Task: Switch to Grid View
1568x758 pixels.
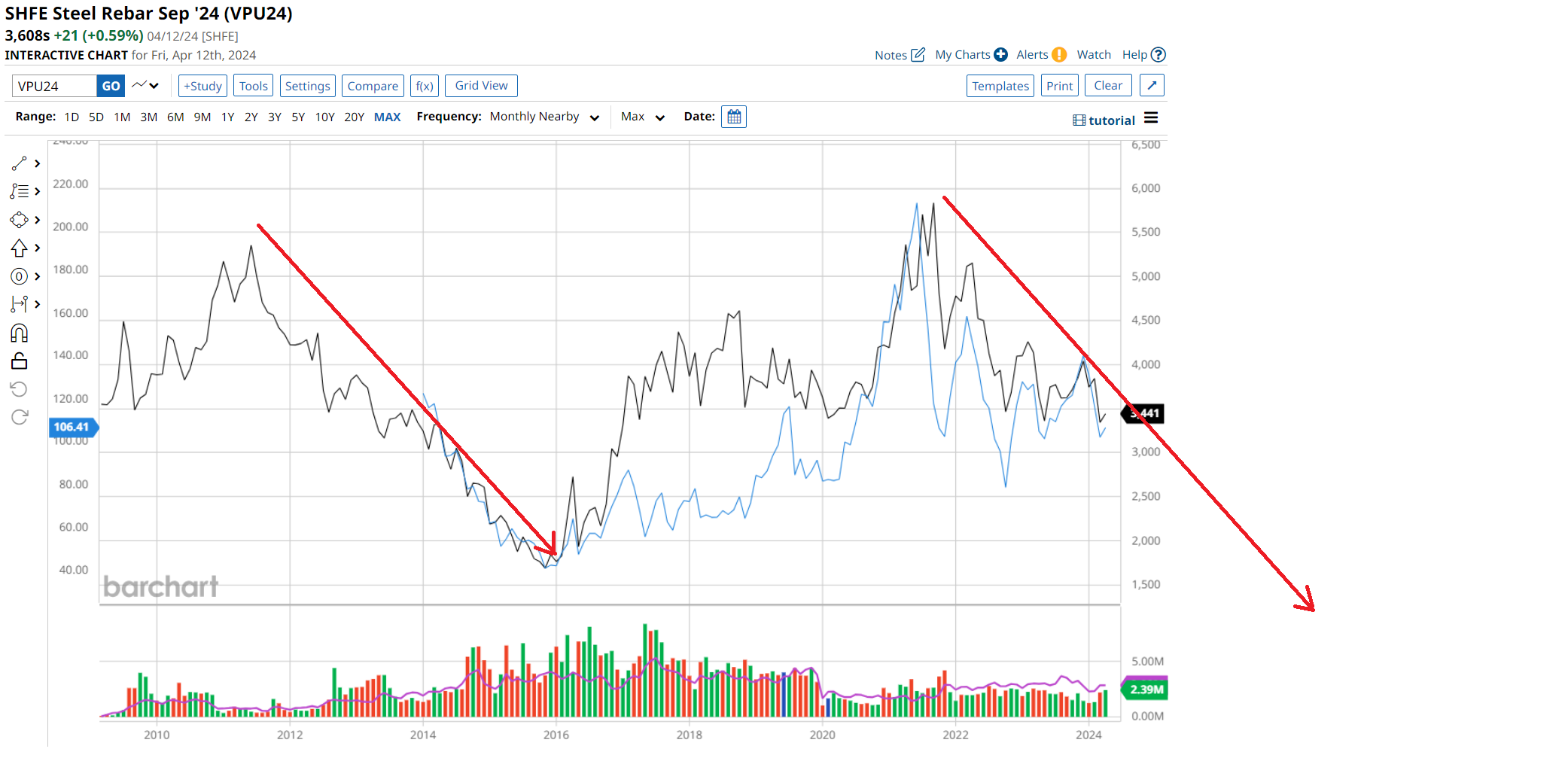Action: [481, 86]
